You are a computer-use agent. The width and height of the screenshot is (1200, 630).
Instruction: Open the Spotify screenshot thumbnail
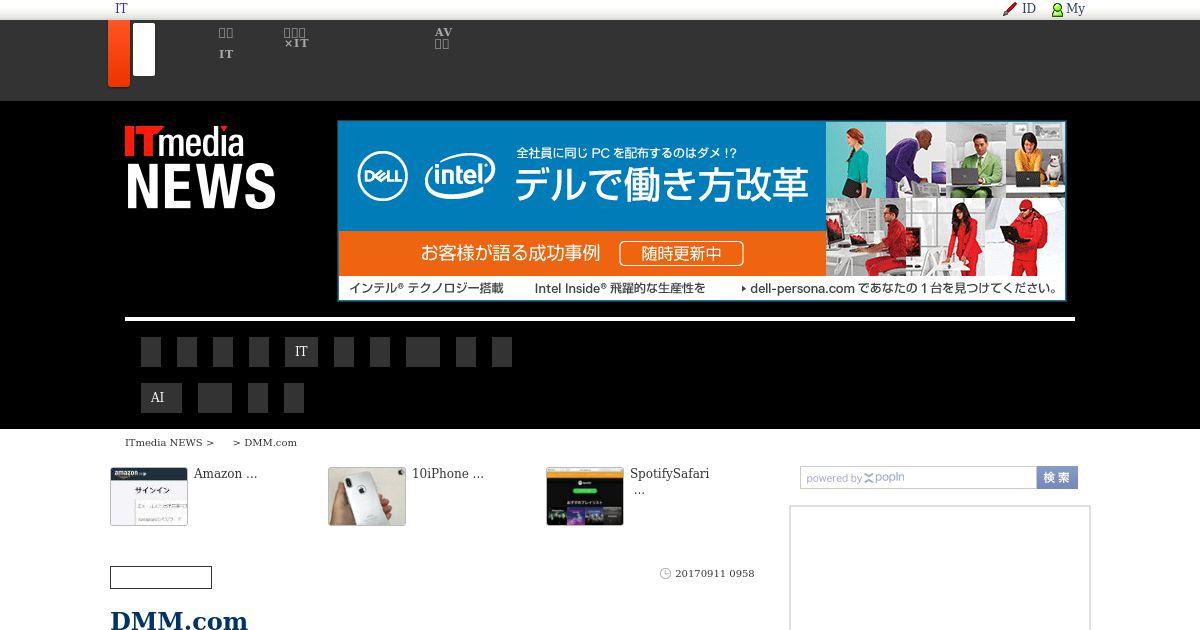(x=585, y=496)
